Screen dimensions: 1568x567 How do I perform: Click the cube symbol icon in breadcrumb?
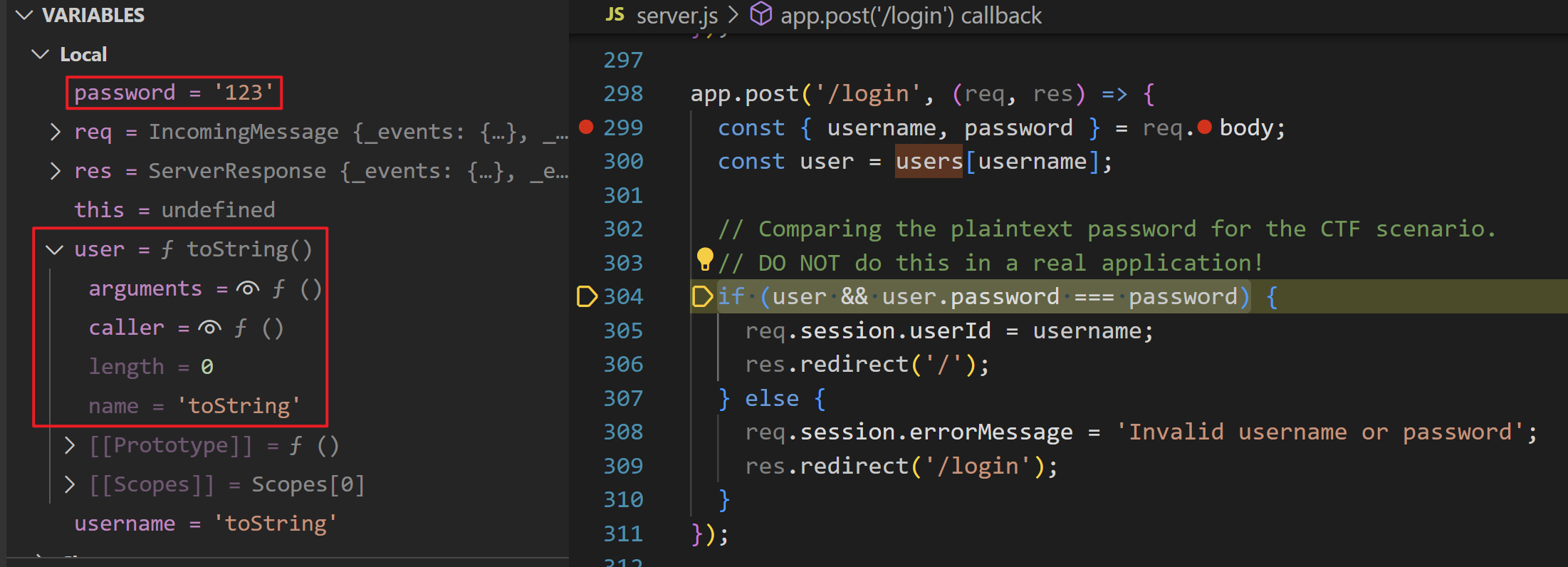(761, 14)
